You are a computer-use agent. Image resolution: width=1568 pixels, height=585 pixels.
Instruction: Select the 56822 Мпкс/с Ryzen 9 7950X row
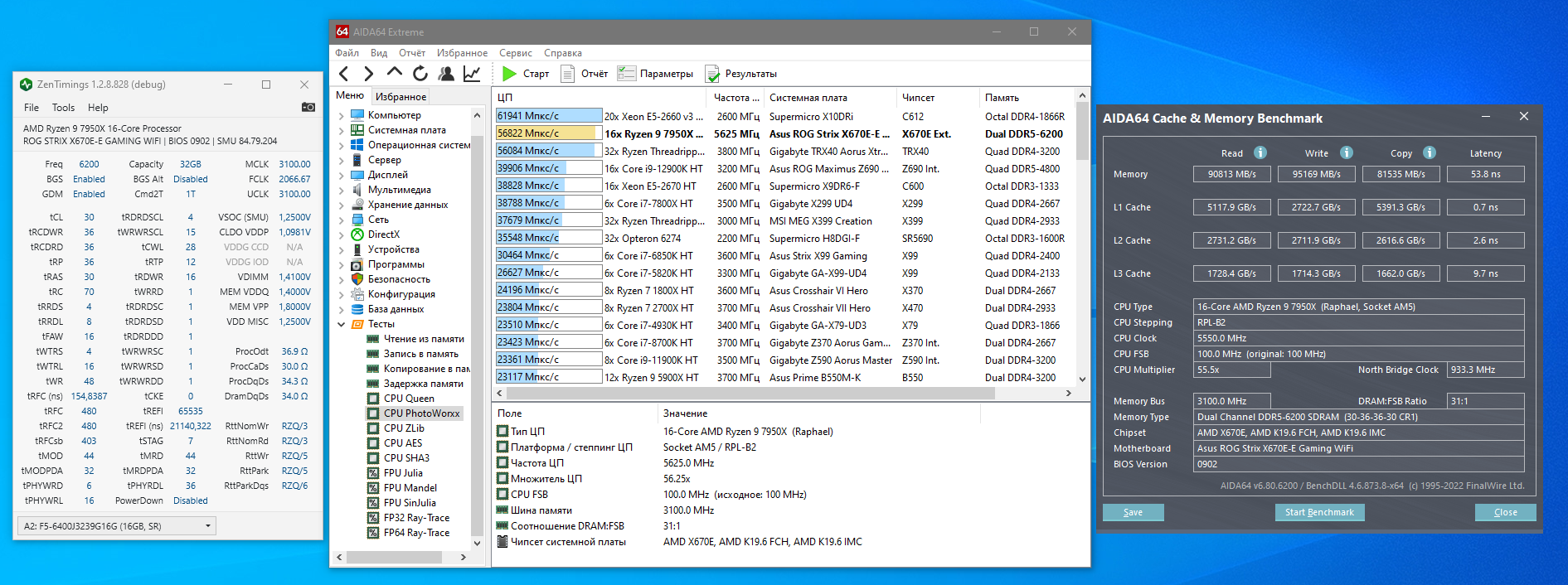tap(784, 133)
